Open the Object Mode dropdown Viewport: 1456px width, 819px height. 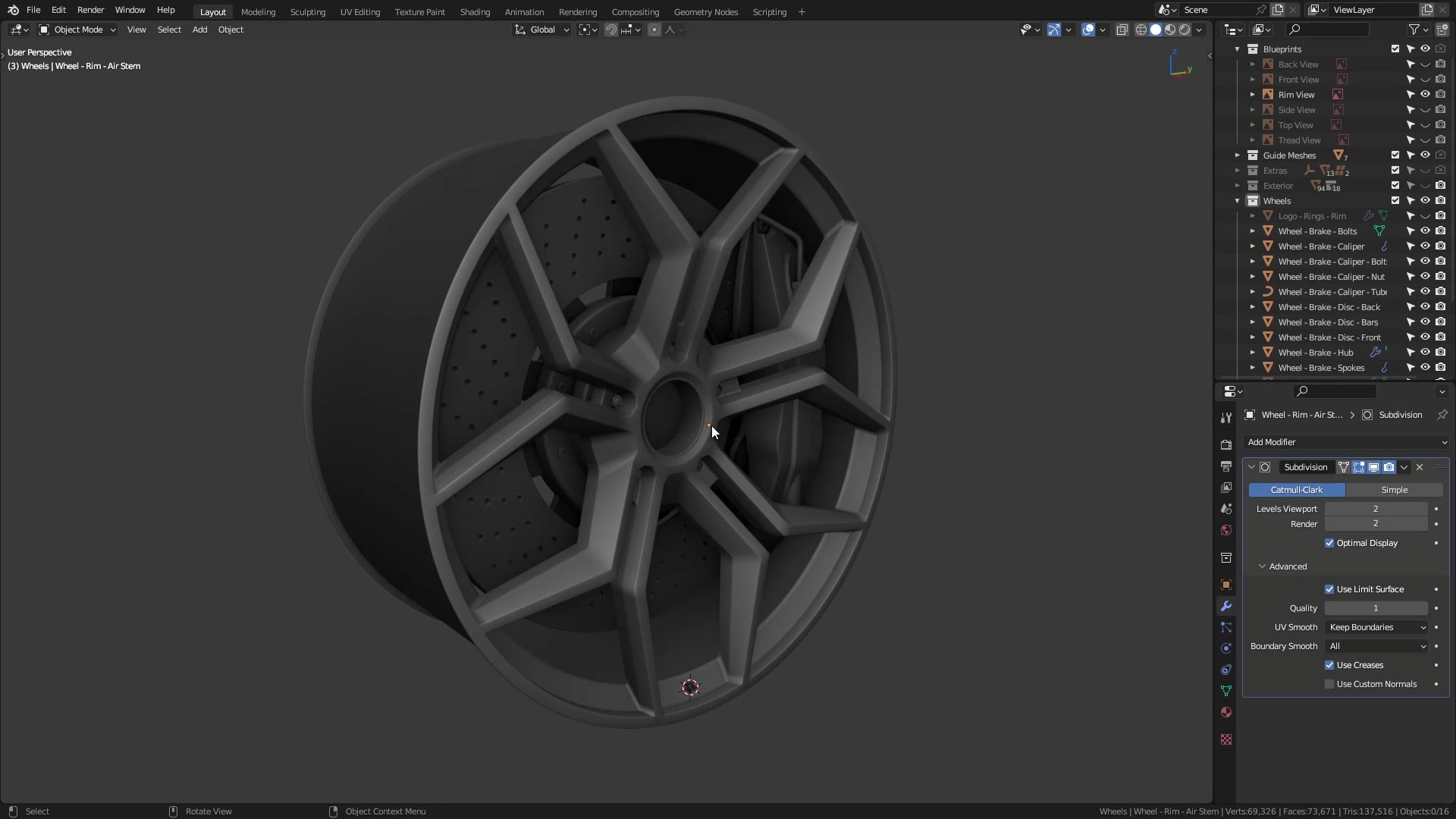[77, 30]
